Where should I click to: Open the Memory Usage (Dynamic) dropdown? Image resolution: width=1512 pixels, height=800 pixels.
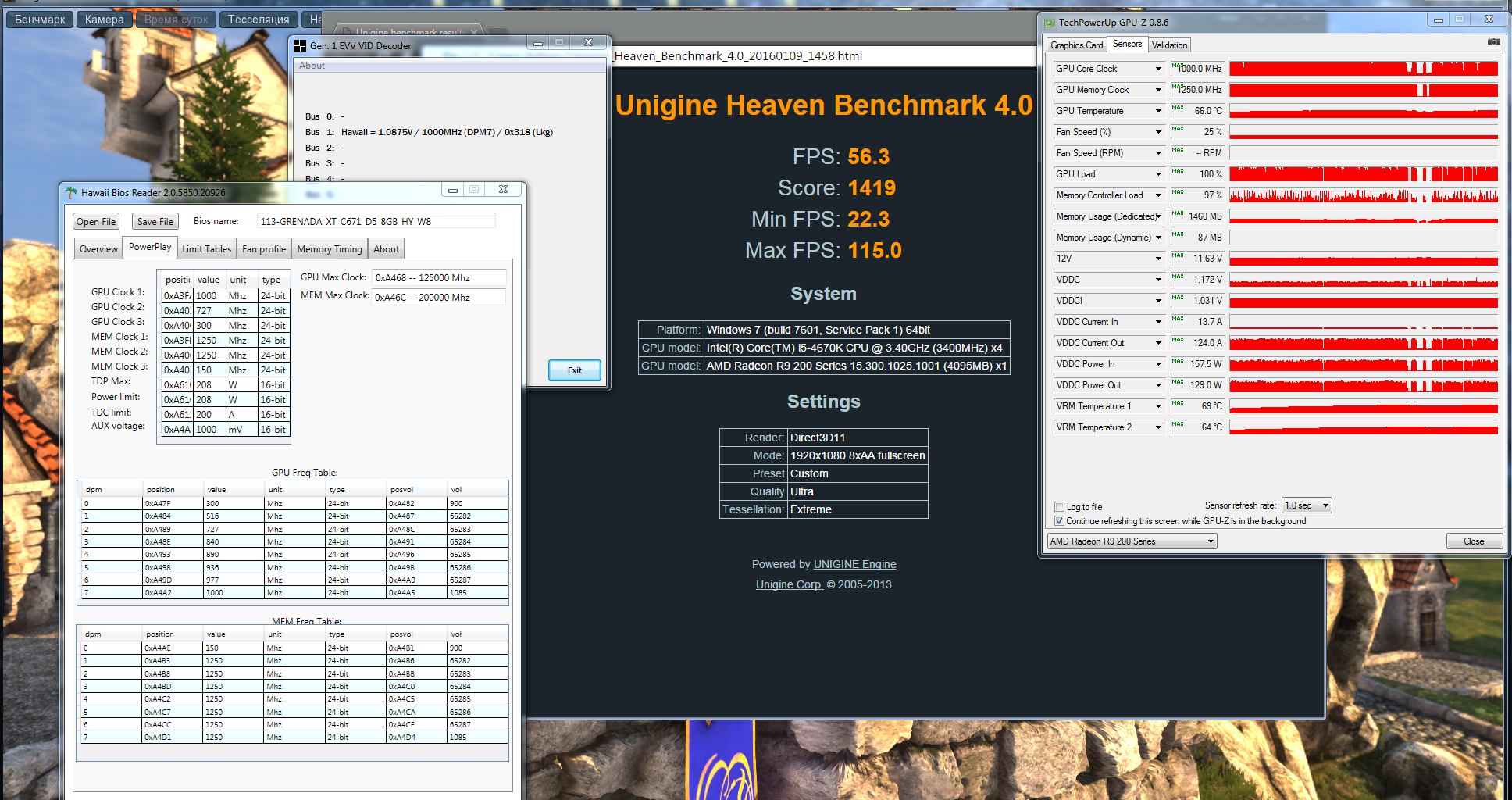pos(1158,237)
